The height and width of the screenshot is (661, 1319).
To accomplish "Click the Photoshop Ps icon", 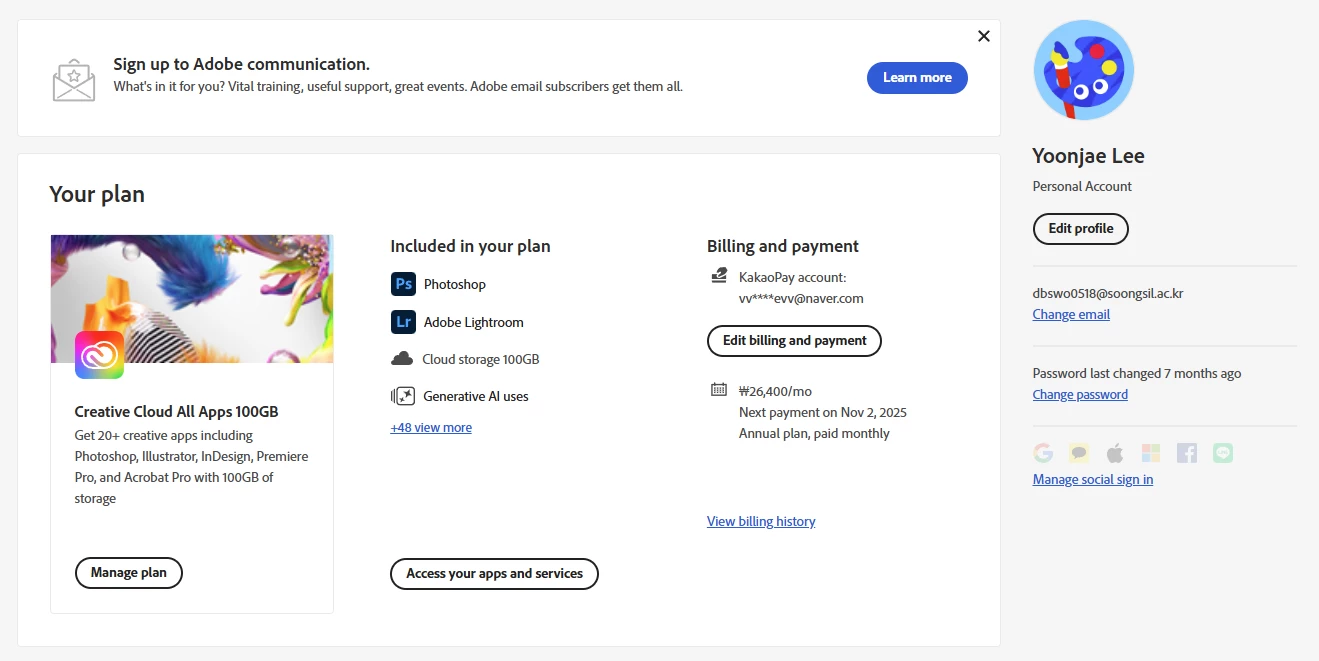I will coord(403,284).
